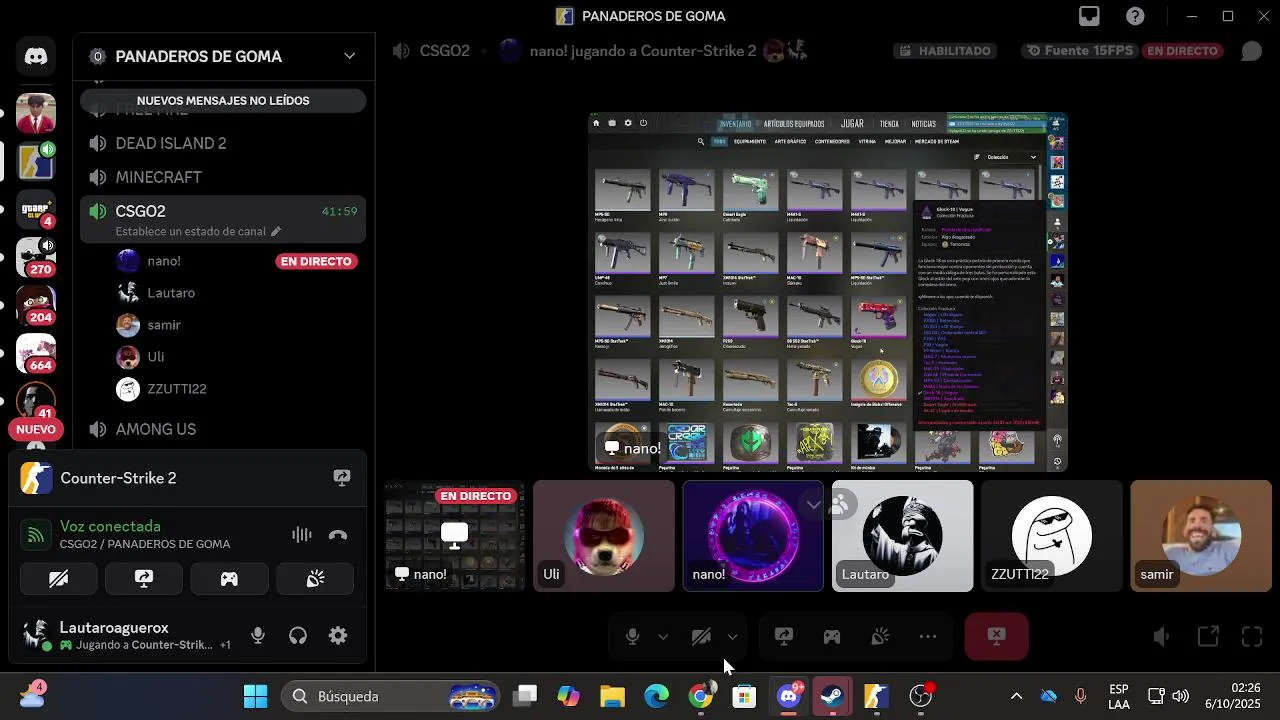Click the red disconnect call button

996,636
